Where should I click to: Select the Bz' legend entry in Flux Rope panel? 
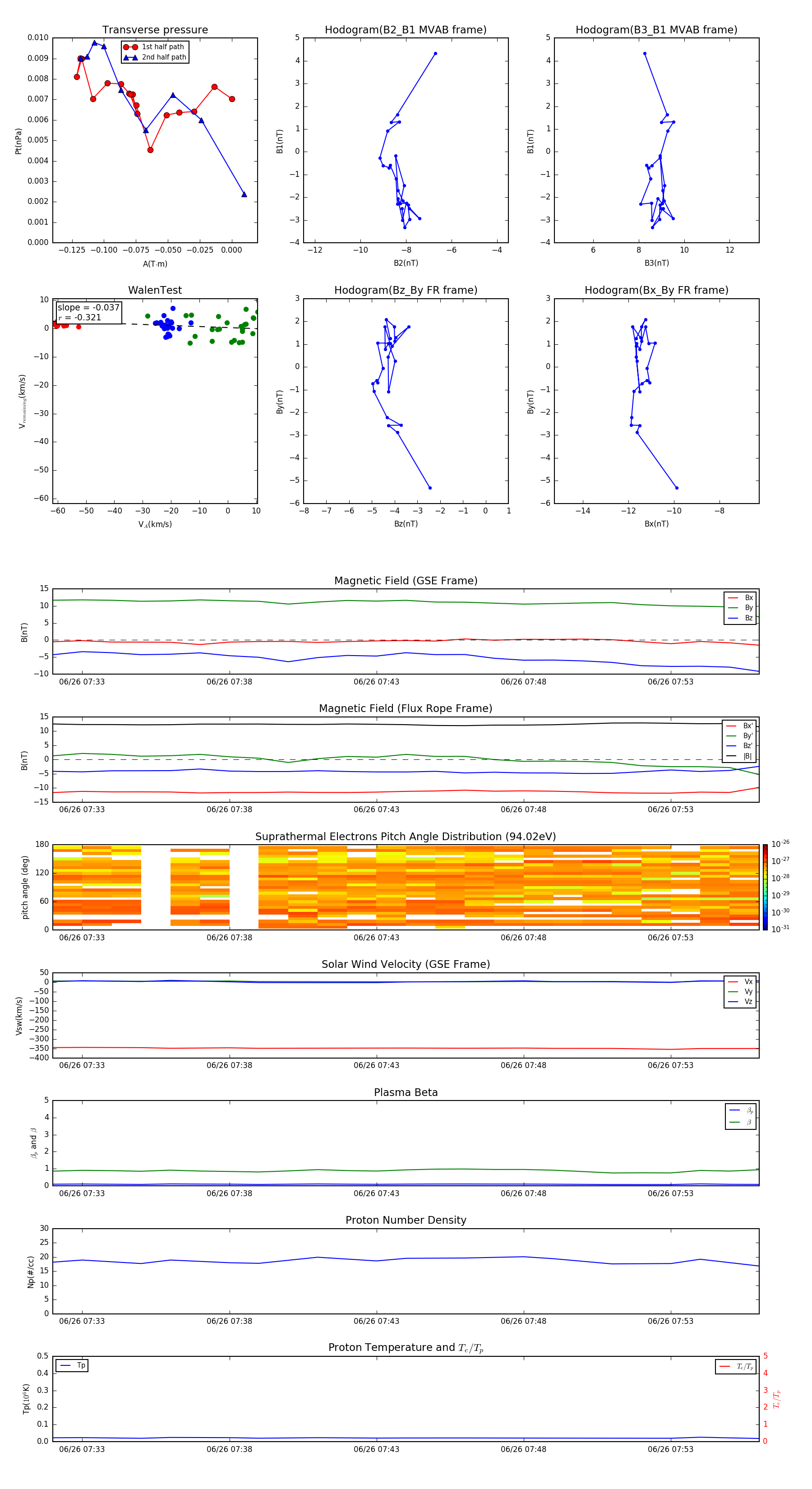pos(739,746)
